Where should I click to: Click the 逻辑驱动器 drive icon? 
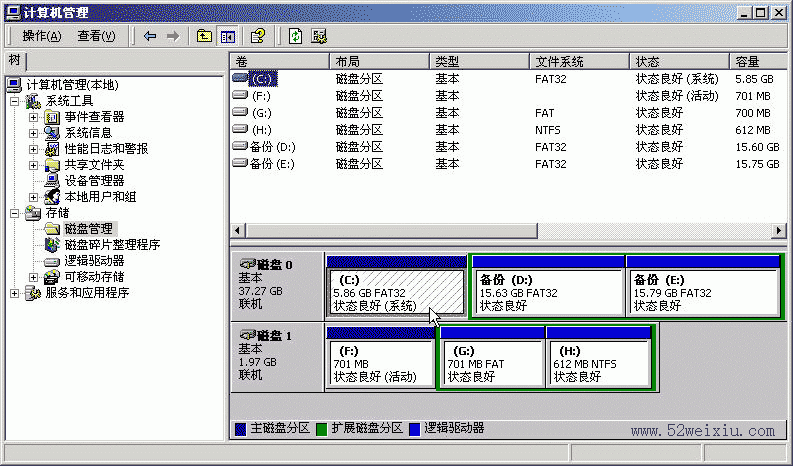coord(52,262)
